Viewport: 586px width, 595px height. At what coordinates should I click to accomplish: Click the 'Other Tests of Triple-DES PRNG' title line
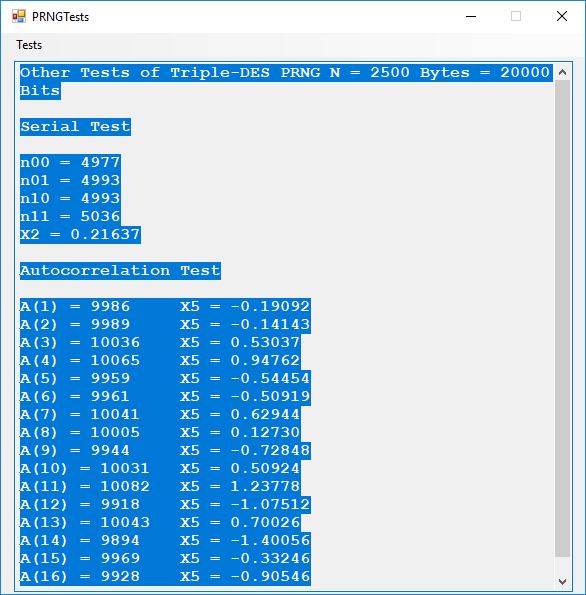(285, 72)
